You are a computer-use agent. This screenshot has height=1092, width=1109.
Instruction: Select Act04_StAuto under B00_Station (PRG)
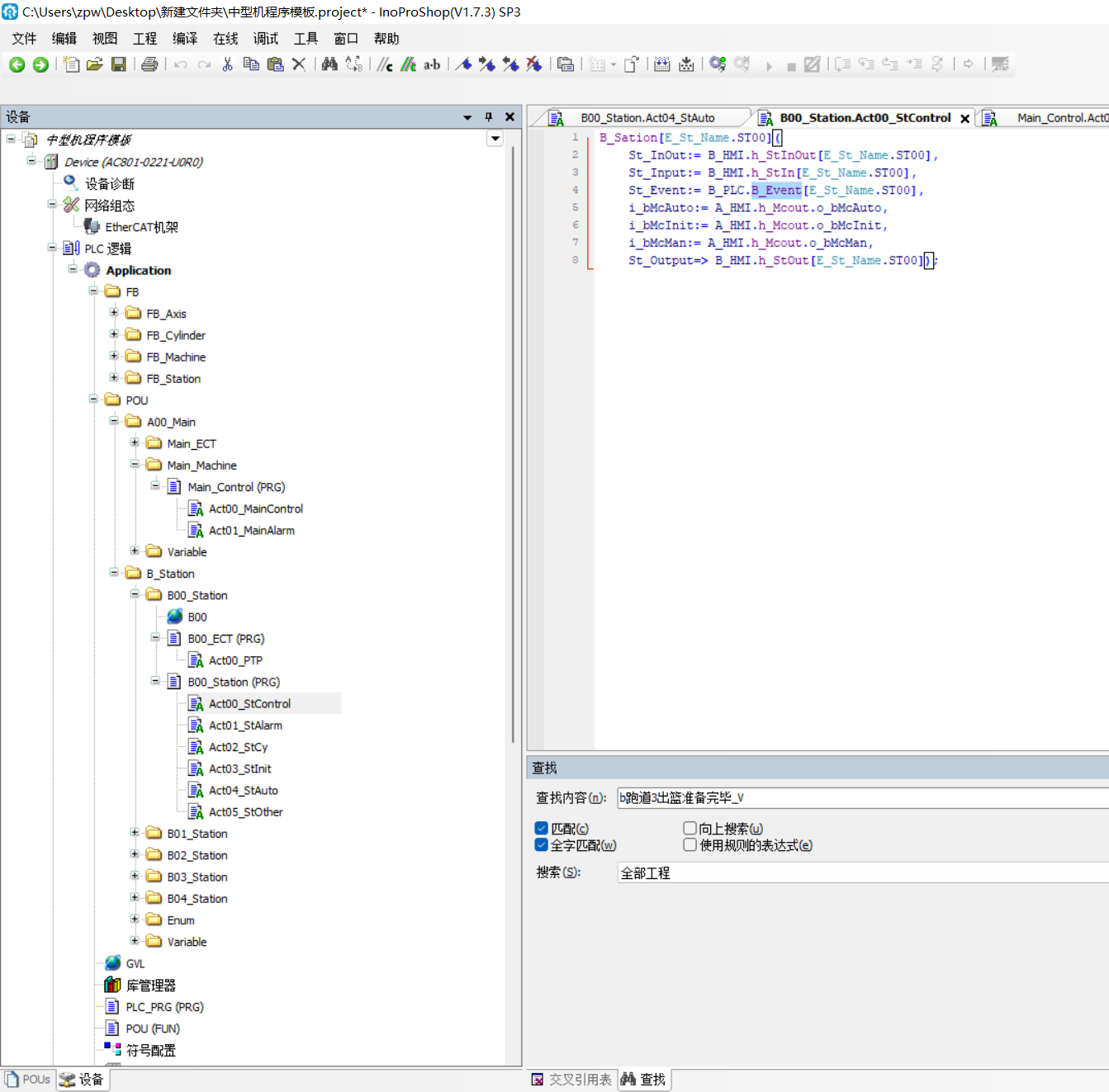coord(243,790)
